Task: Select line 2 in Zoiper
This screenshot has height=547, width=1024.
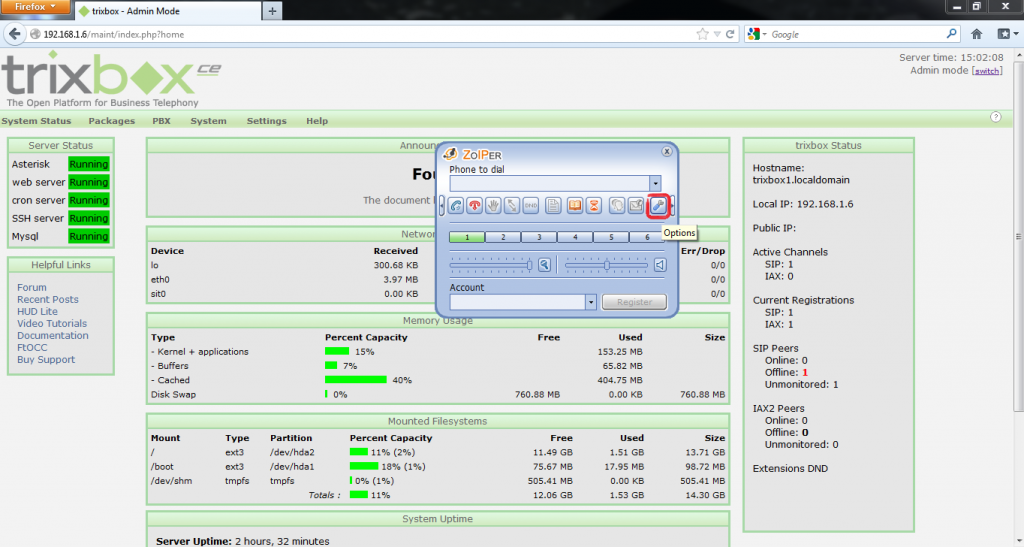Action: [x=503, y=237]
